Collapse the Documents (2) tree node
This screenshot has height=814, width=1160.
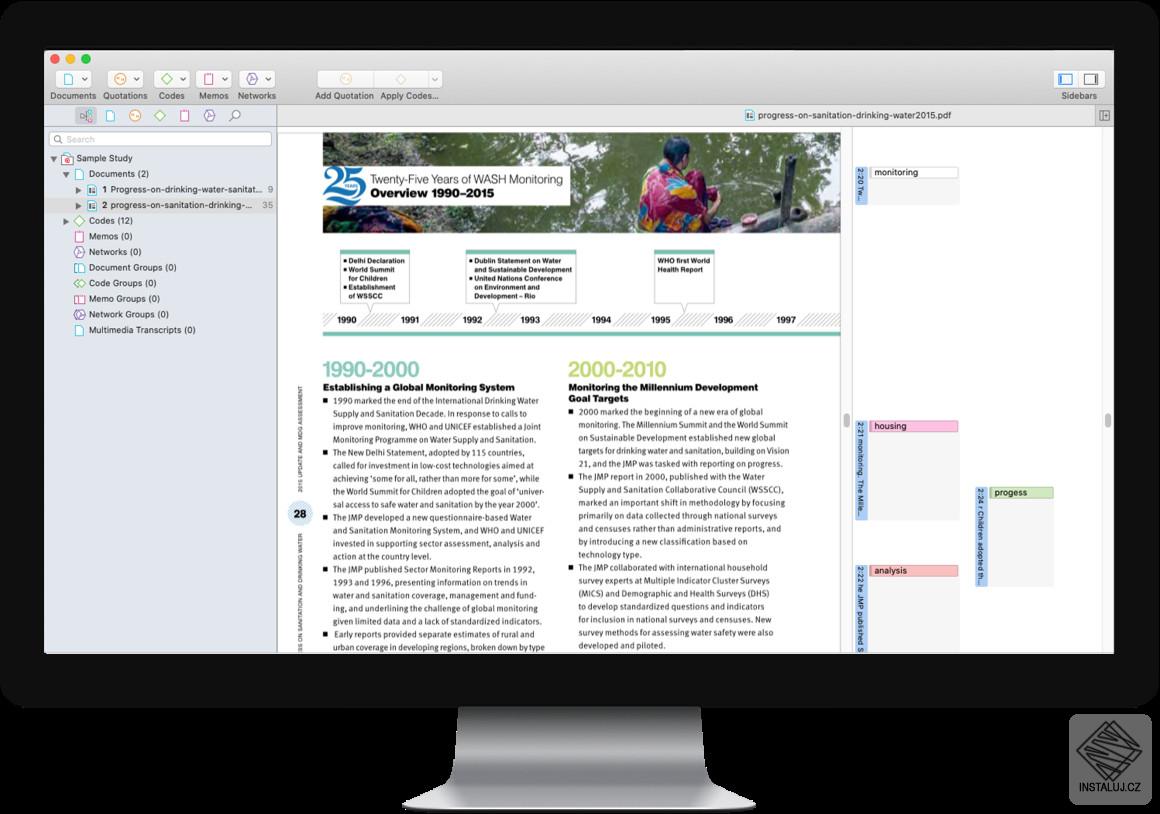pos(66,175)
